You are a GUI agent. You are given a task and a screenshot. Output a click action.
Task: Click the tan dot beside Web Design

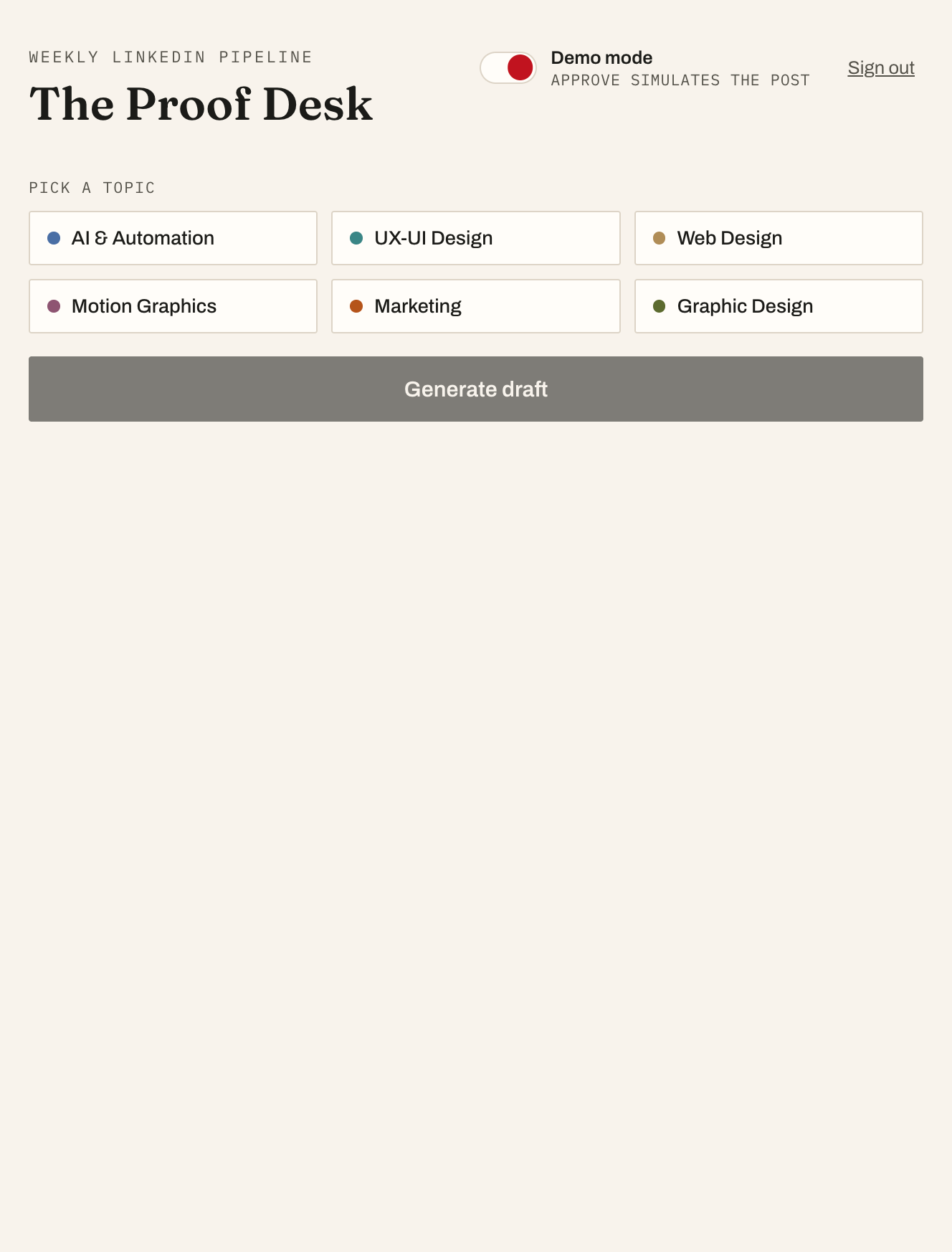click(660, 238)
